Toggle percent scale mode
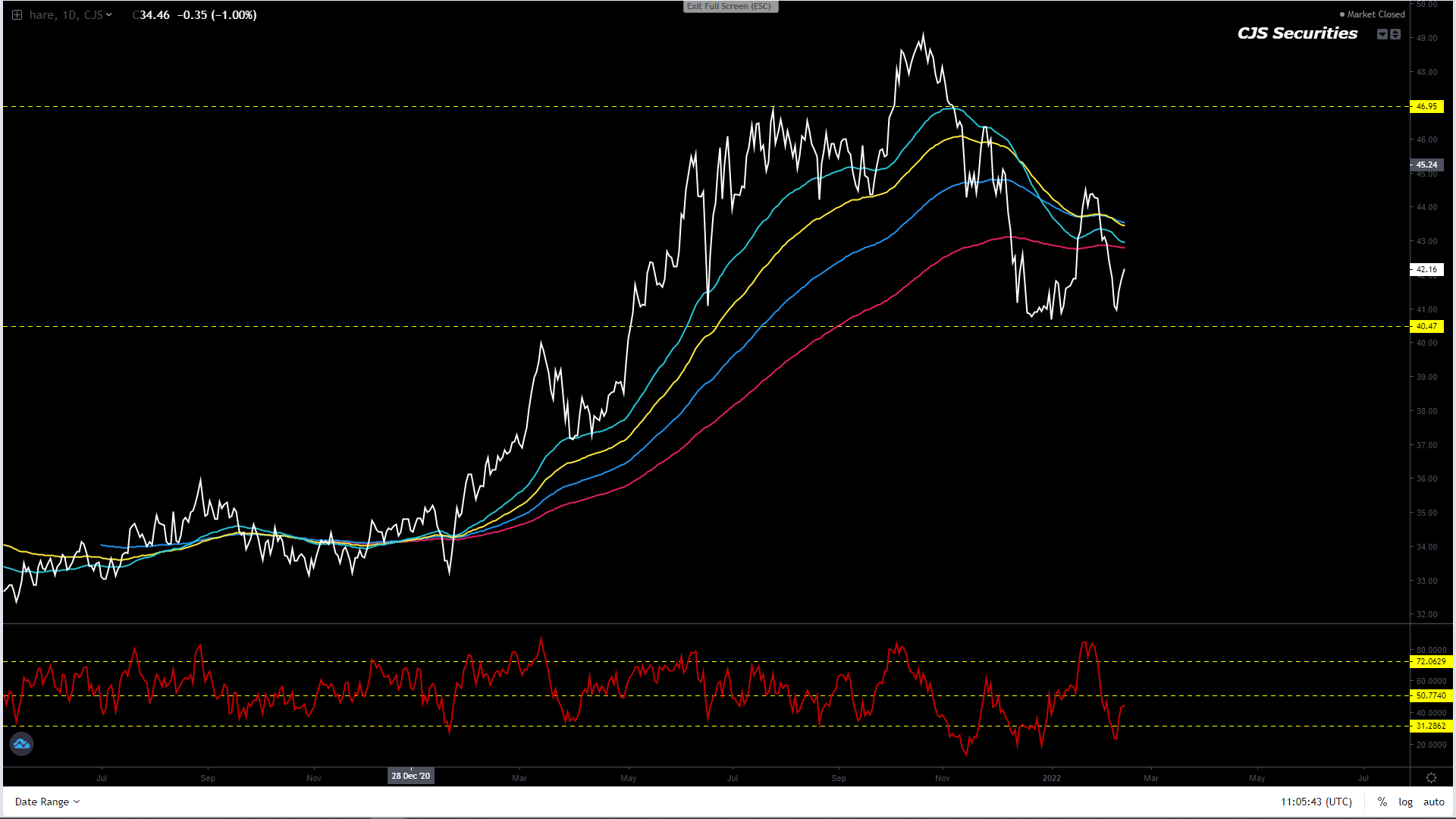 click(x=1382, y=802)
